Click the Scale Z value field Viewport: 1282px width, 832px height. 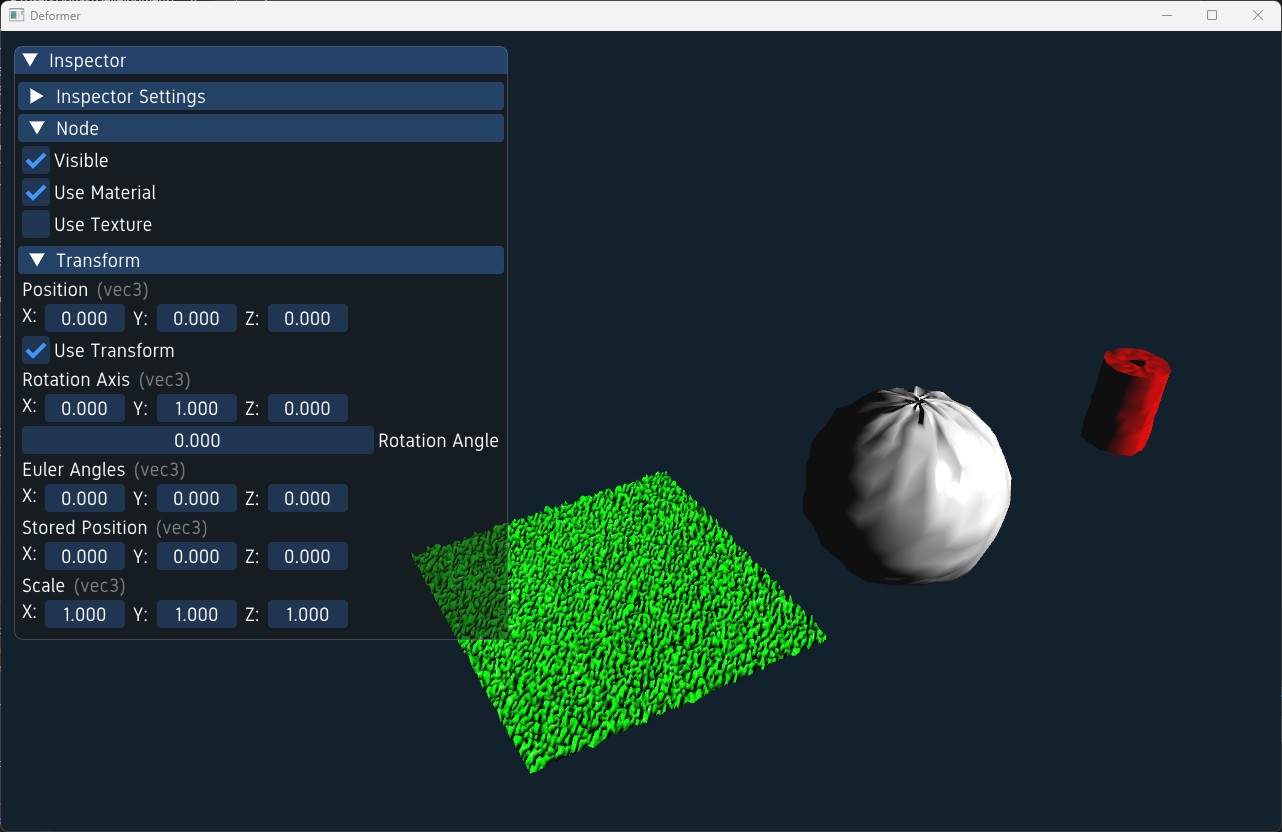click(x=307, y=615)
